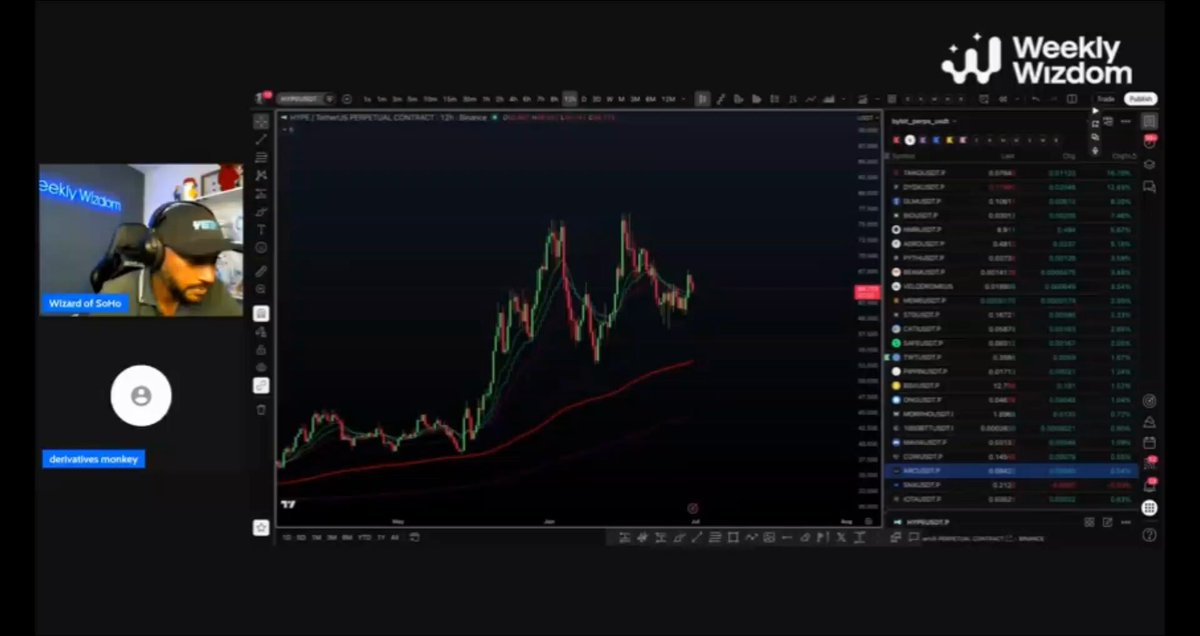
Task: Open the watchlist three-dots menu
Action: point(1125,121)
